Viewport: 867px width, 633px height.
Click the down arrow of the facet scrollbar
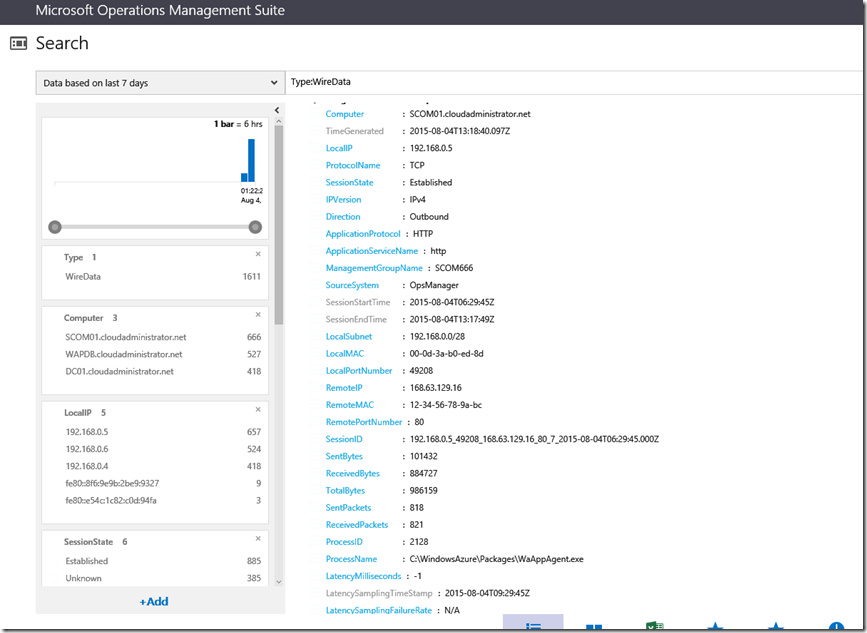tap(278, 581)
